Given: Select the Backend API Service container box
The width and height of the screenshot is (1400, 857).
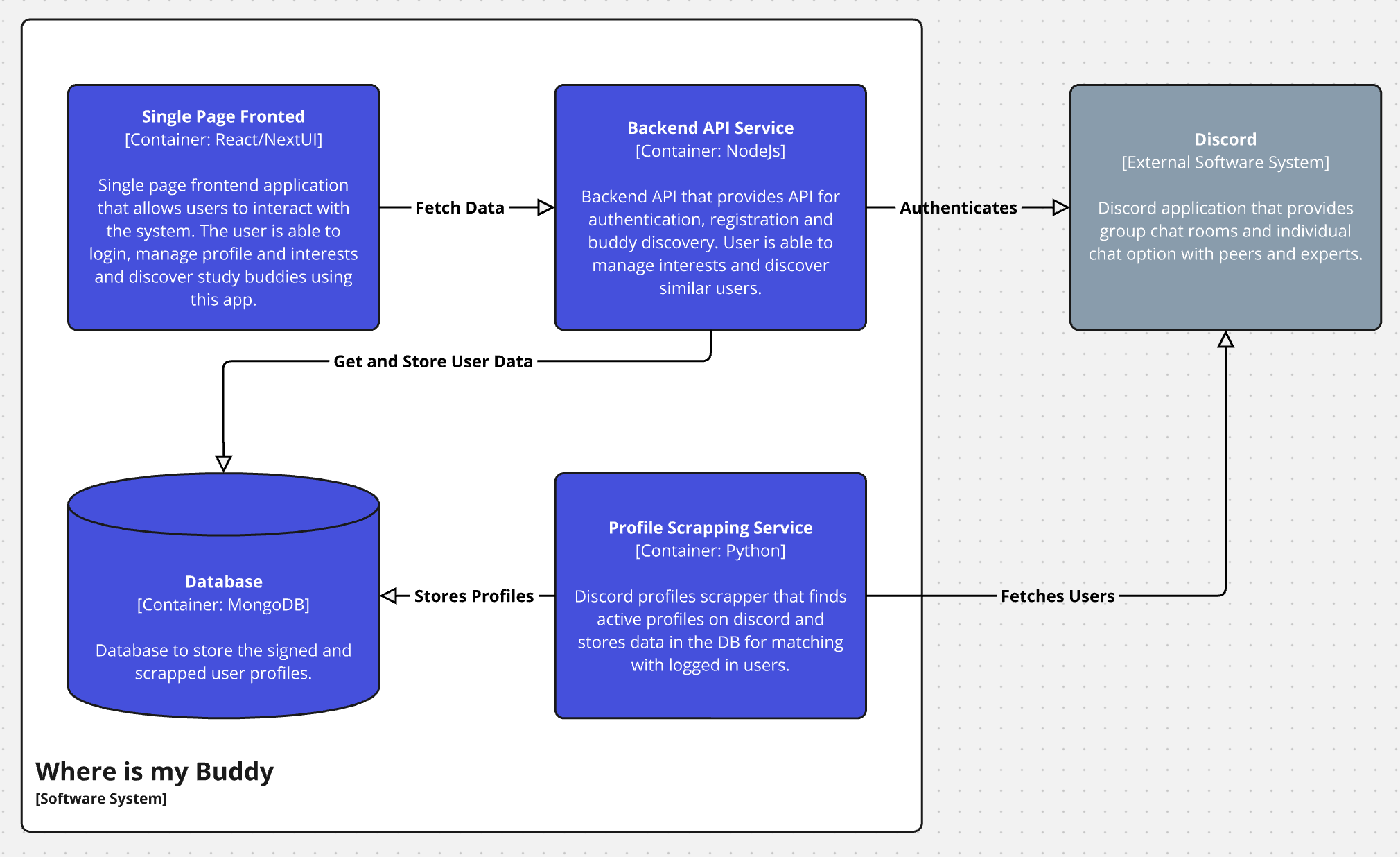Looking at the screenshot, I should pyautogui.click(x=710, y=208).
